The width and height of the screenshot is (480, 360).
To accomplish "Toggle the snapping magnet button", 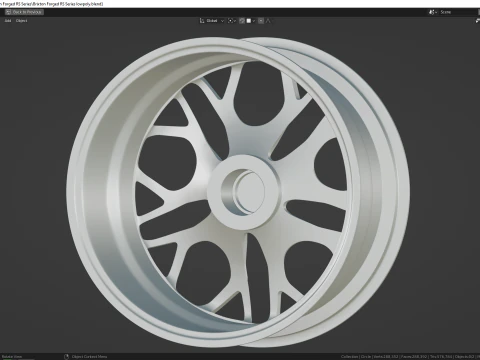I will (x=242, y=21).
